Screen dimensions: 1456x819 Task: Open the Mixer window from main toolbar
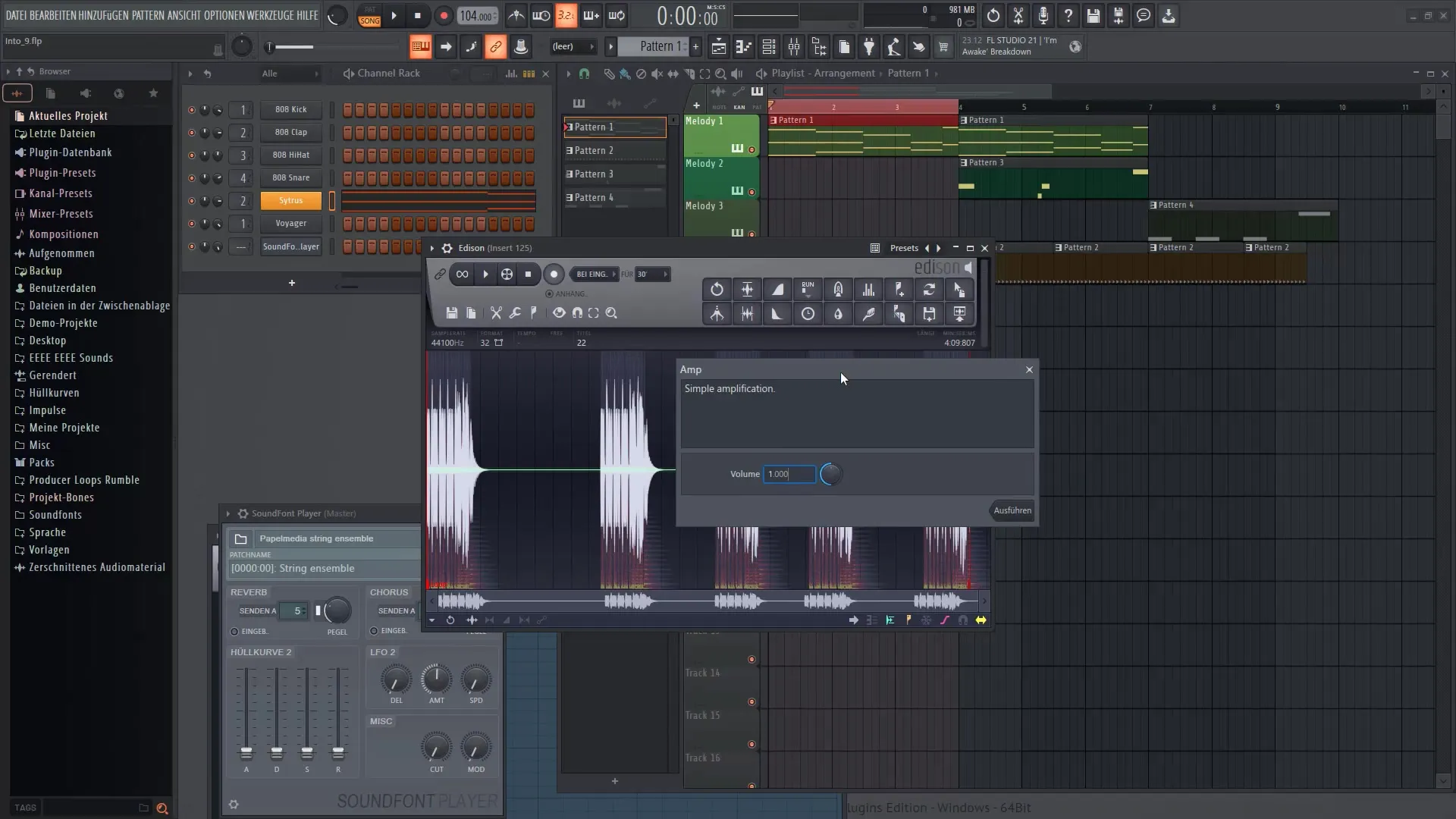[794, 47]
